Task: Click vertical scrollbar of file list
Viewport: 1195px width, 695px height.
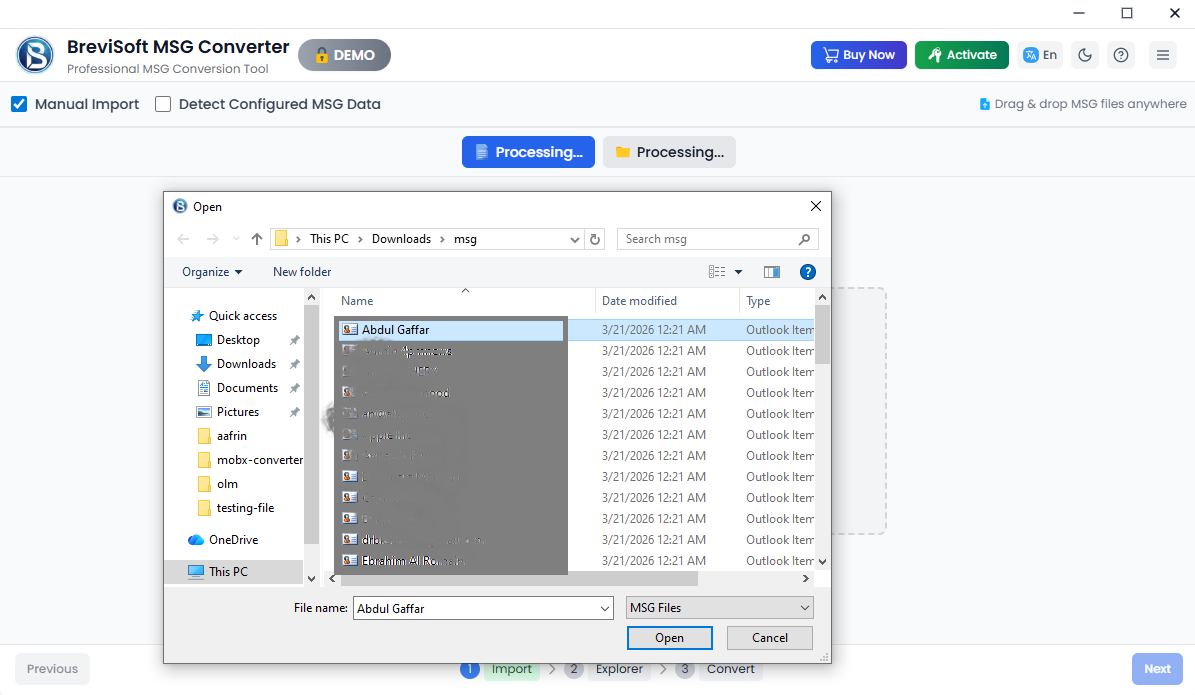Action: tap(822, 335)
